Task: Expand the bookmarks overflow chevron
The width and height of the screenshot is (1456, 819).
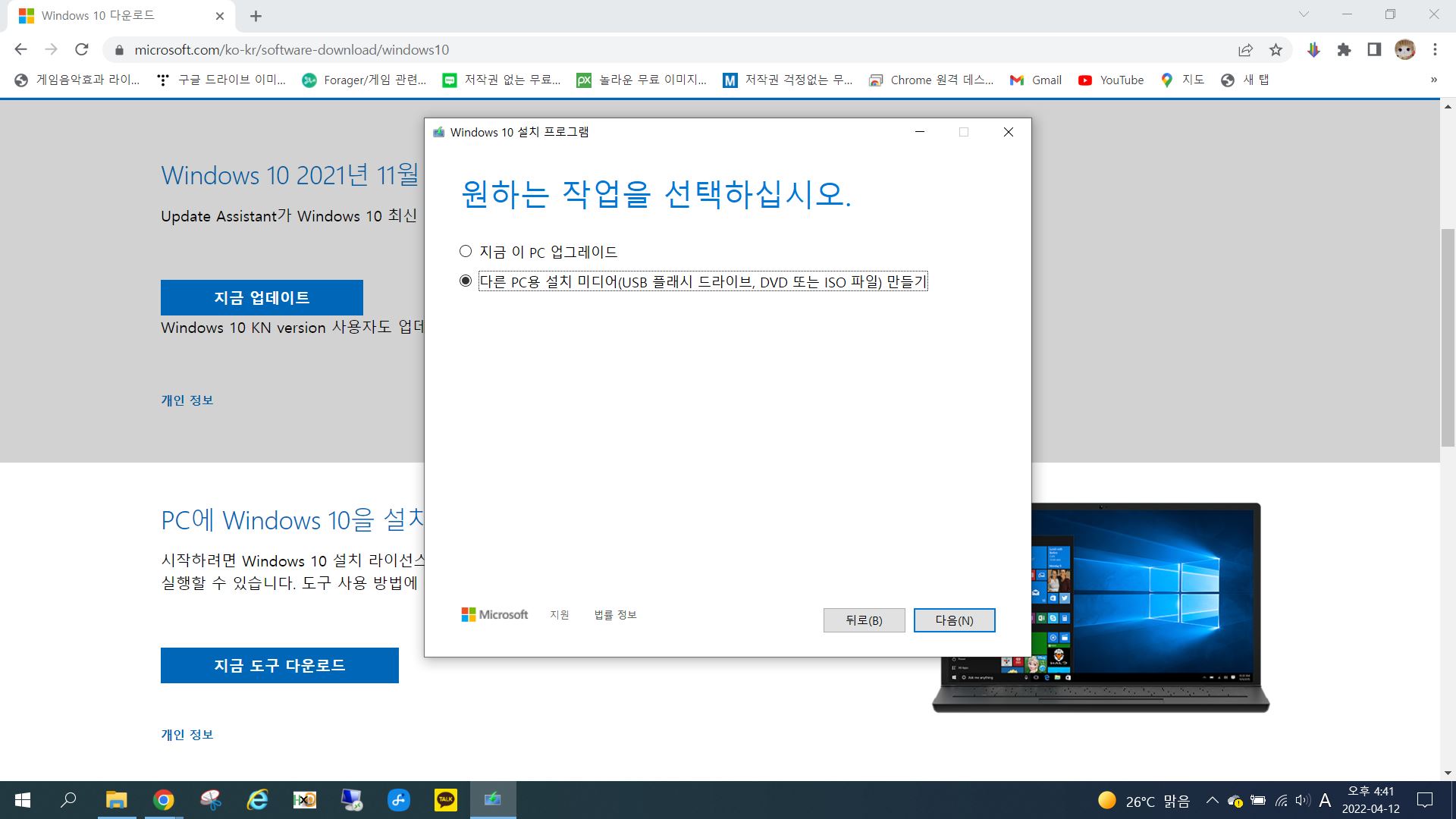Action: tap(1433, 80)
